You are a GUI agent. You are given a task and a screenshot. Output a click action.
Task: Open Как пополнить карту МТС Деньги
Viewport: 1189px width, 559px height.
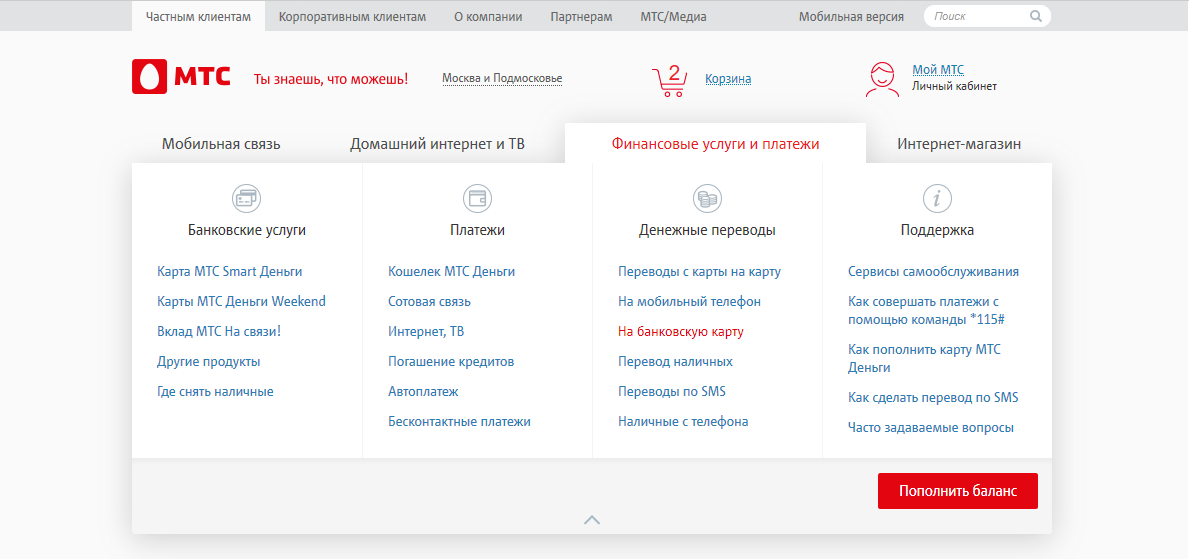click(924, 359)
